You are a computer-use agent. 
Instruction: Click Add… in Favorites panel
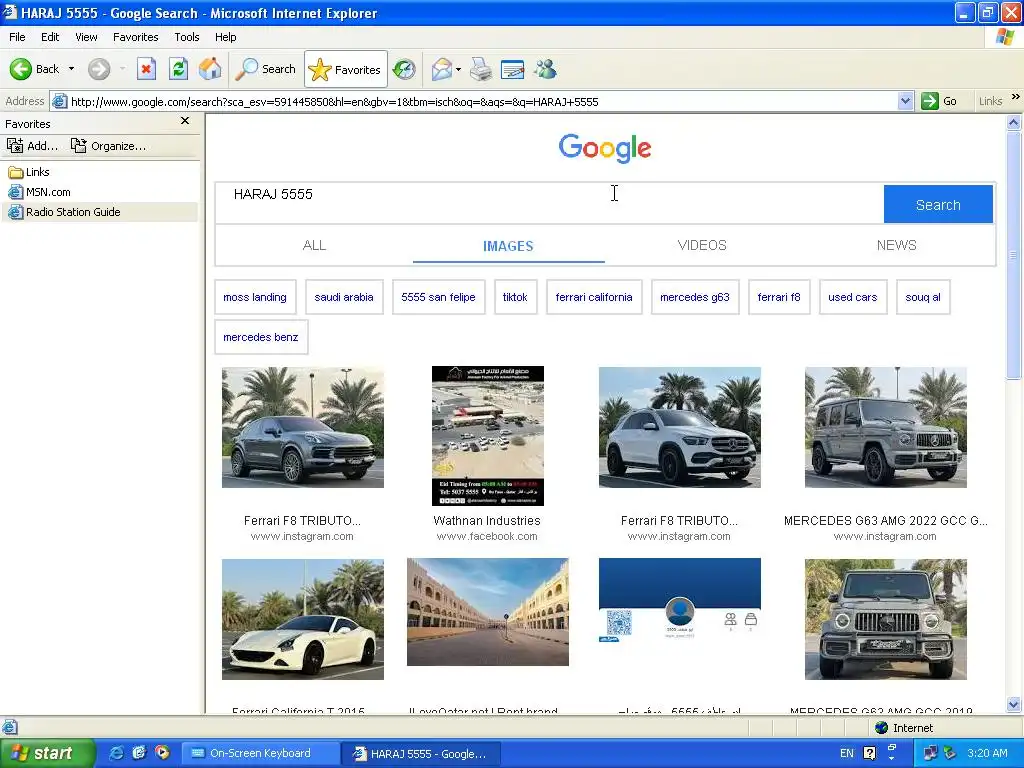32,146
